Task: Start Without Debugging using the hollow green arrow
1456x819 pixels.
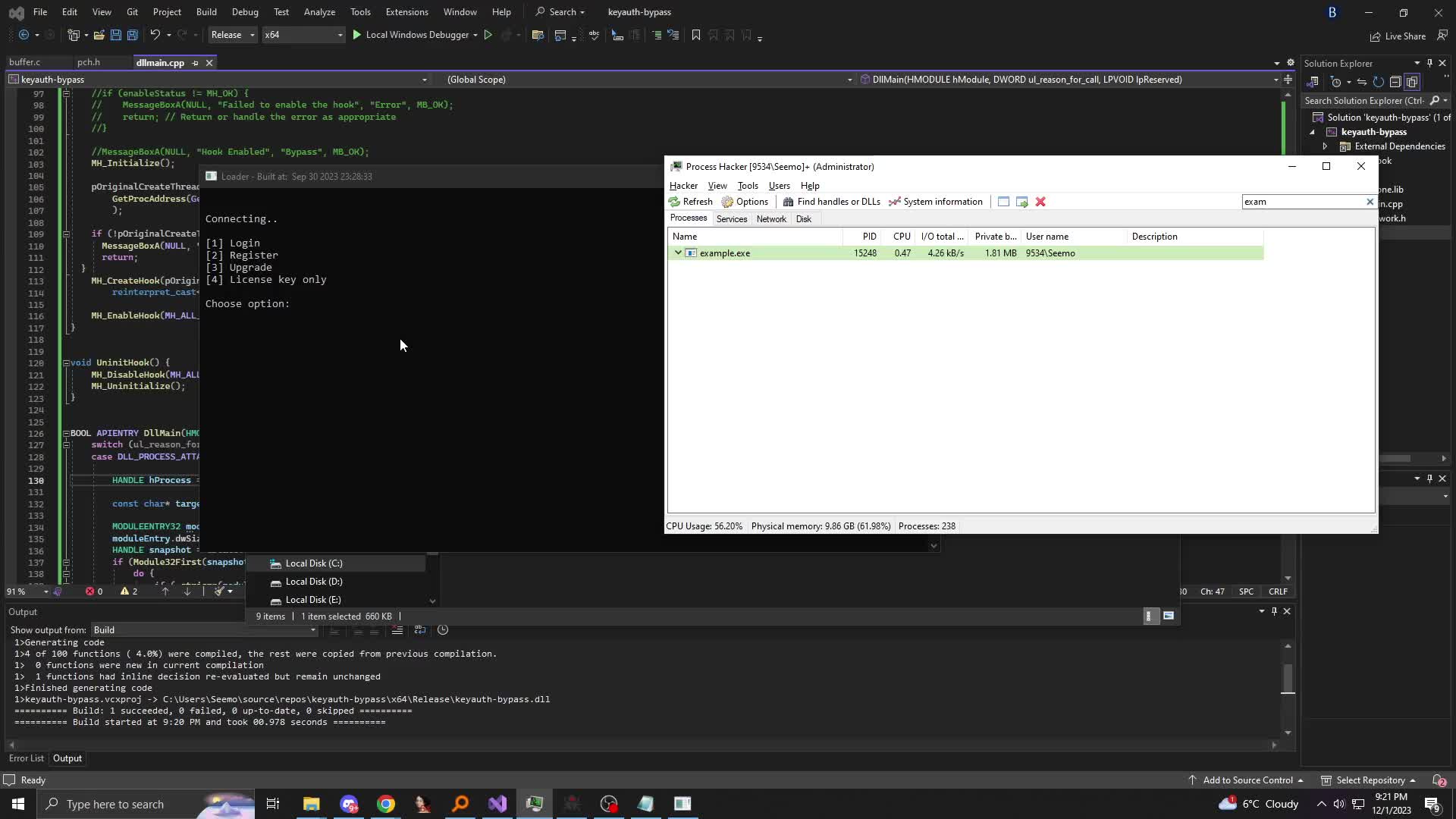Action: [488, 35]
